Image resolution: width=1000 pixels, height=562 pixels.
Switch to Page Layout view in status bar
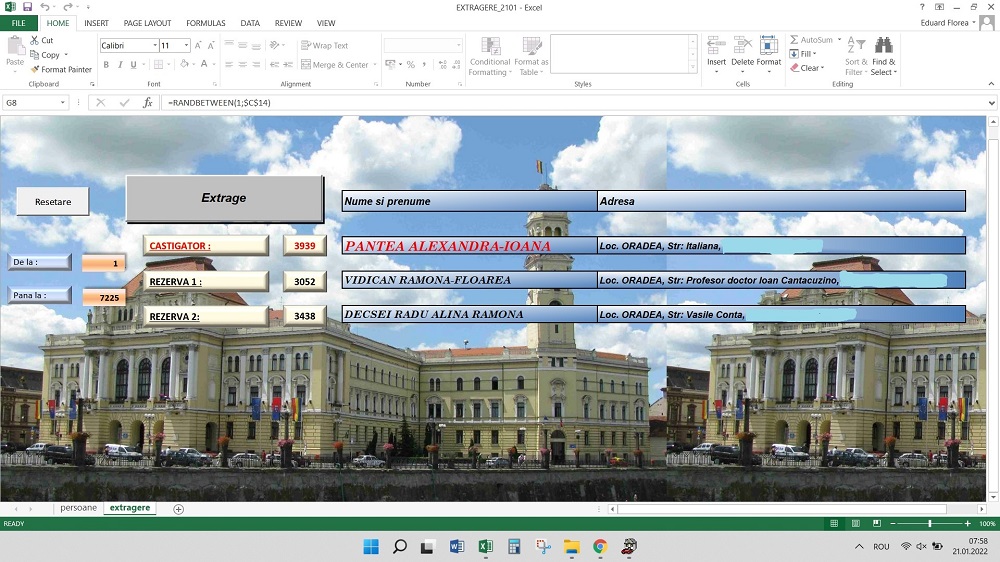click(852, 523)
